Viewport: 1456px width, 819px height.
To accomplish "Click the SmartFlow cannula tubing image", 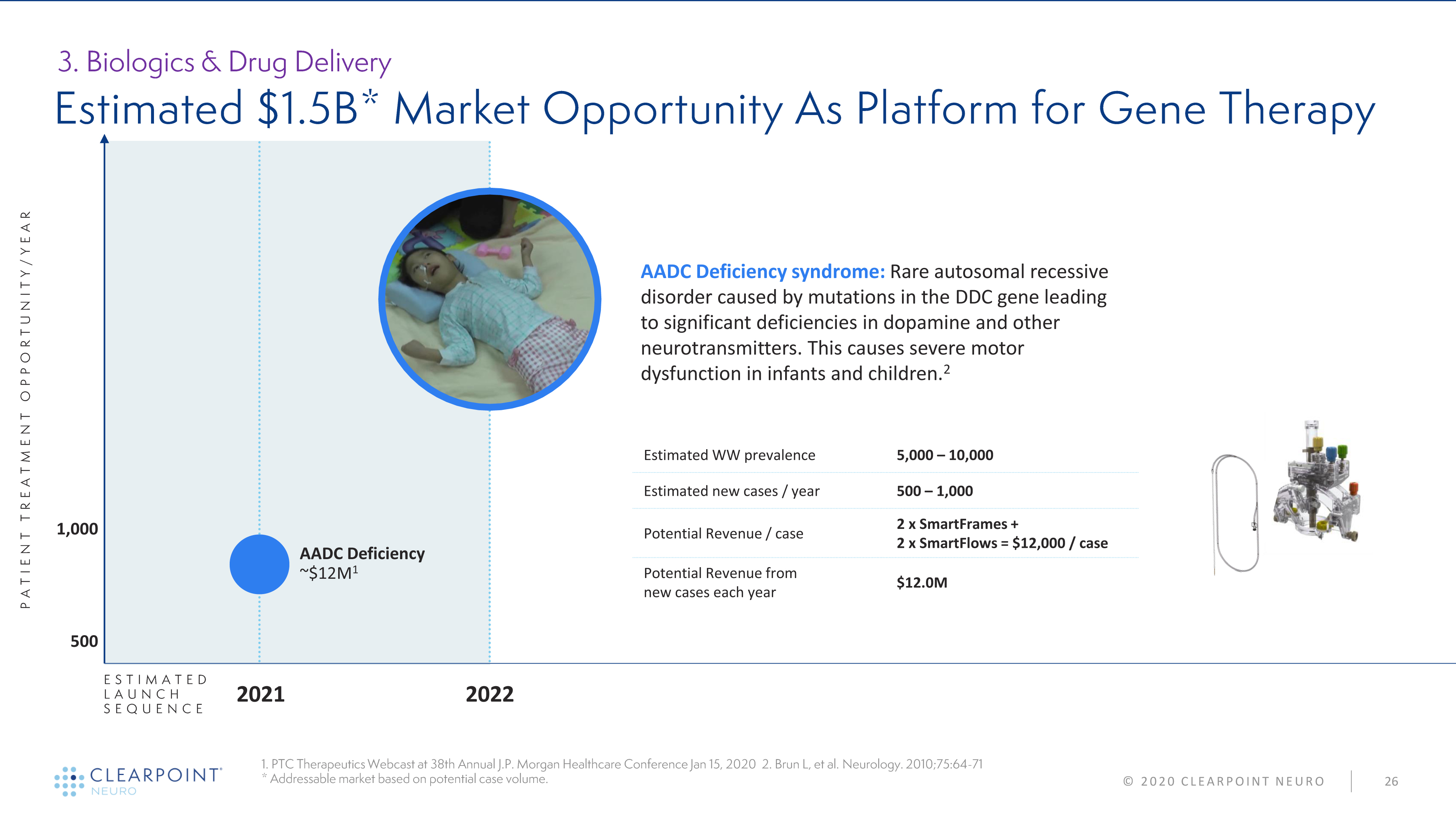I will [x=1235, y=514].
